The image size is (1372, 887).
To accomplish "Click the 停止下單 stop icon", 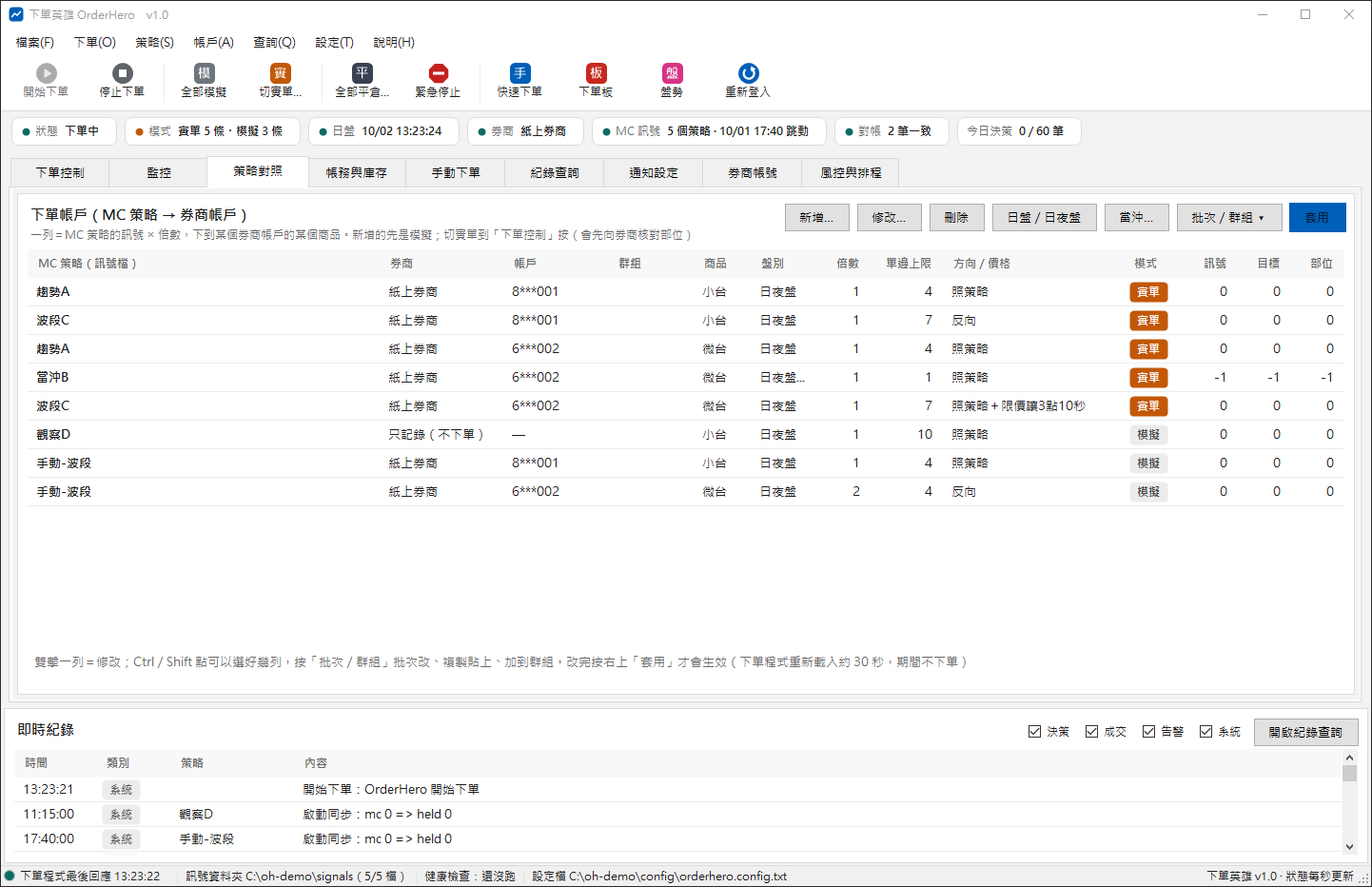I will [x=123, y=73].
